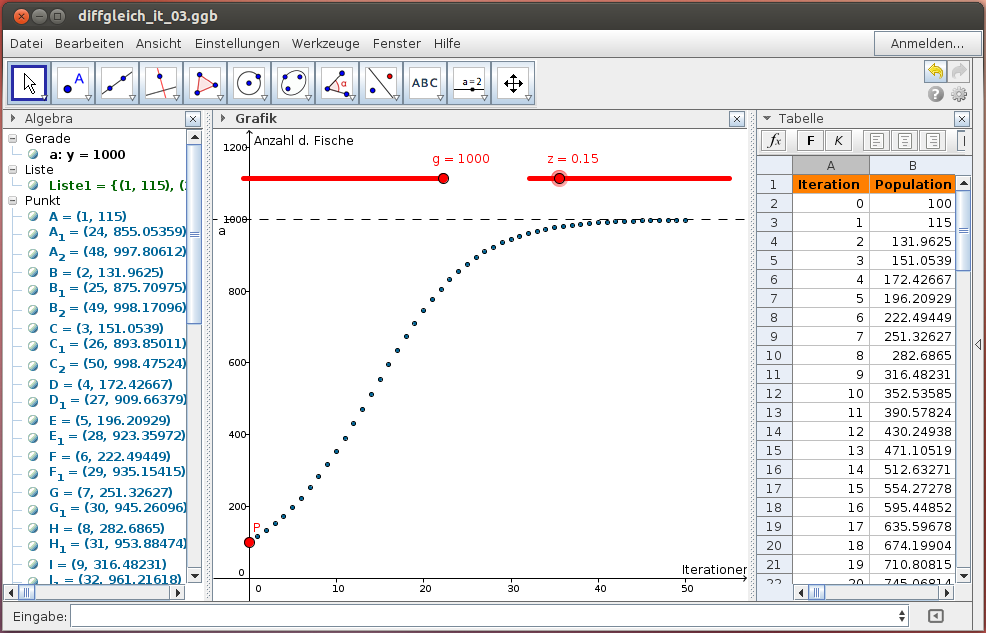The image size is (986, 633).
Task: Select the Angle tool
Action: coord(337,83)
